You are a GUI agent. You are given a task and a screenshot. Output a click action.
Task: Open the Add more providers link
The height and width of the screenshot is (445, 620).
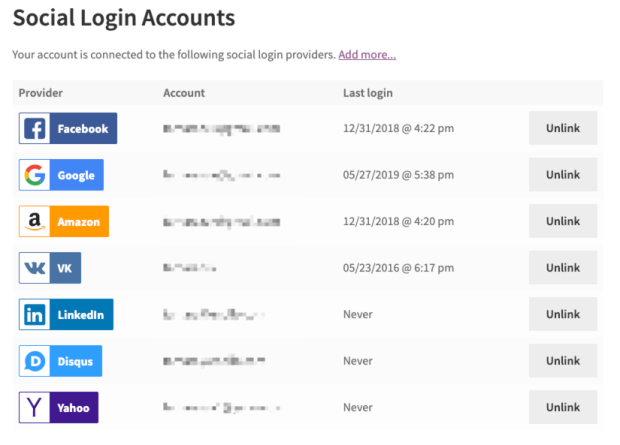click(x=367, y=54)
